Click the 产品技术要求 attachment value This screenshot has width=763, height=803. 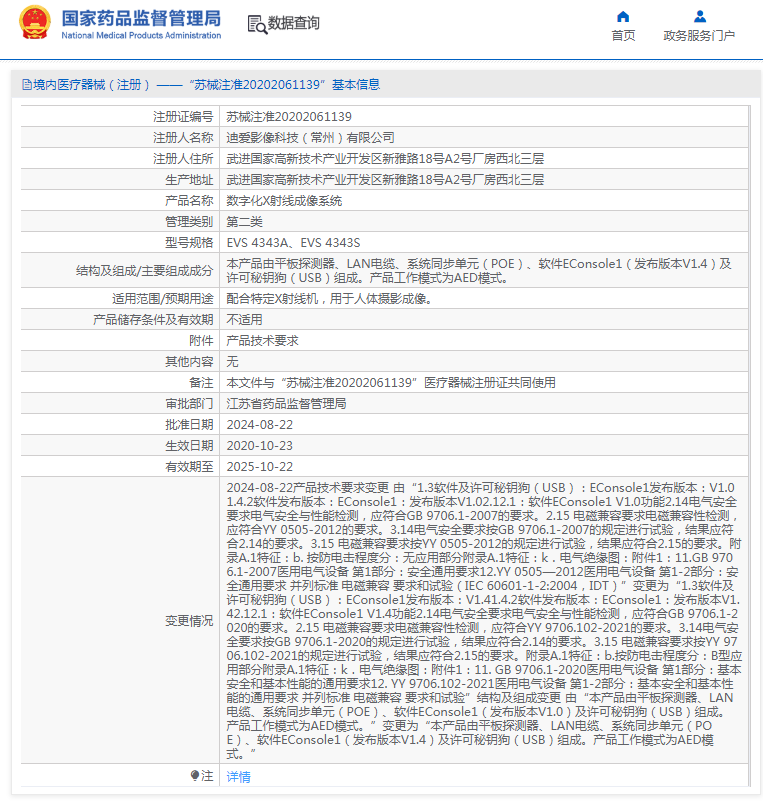(x=262, y=341)
